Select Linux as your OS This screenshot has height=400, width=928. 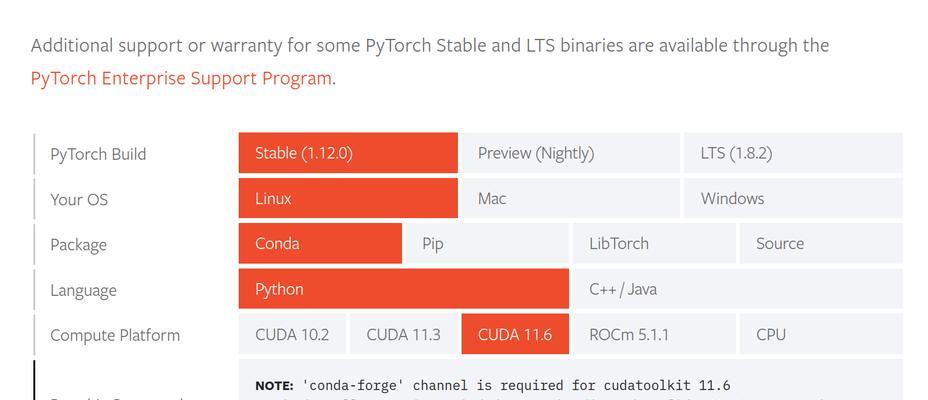[x=348, y=198]
